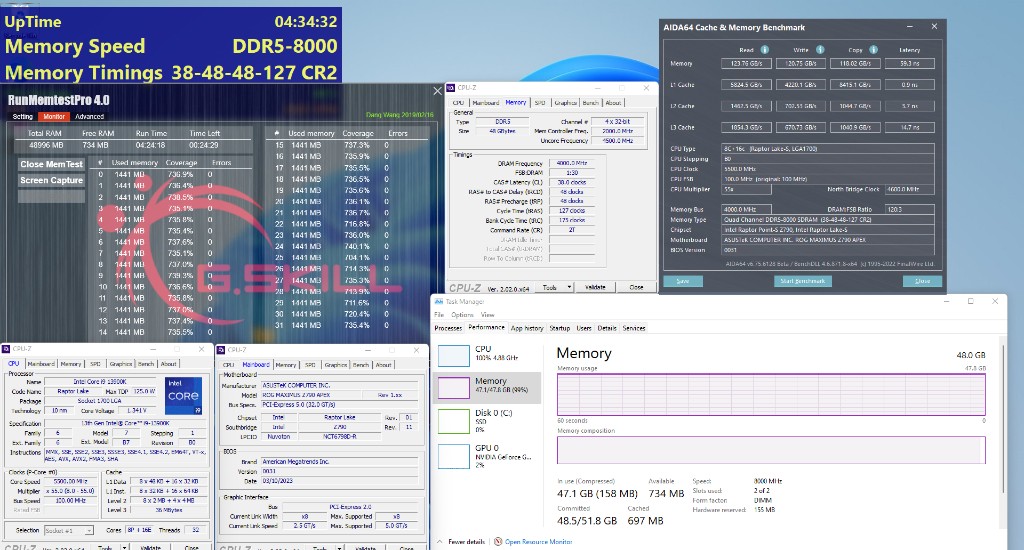Click the info icon next to Read in AIDA64
Screen dimensions: 1024x550
click(x=764, y=50)
